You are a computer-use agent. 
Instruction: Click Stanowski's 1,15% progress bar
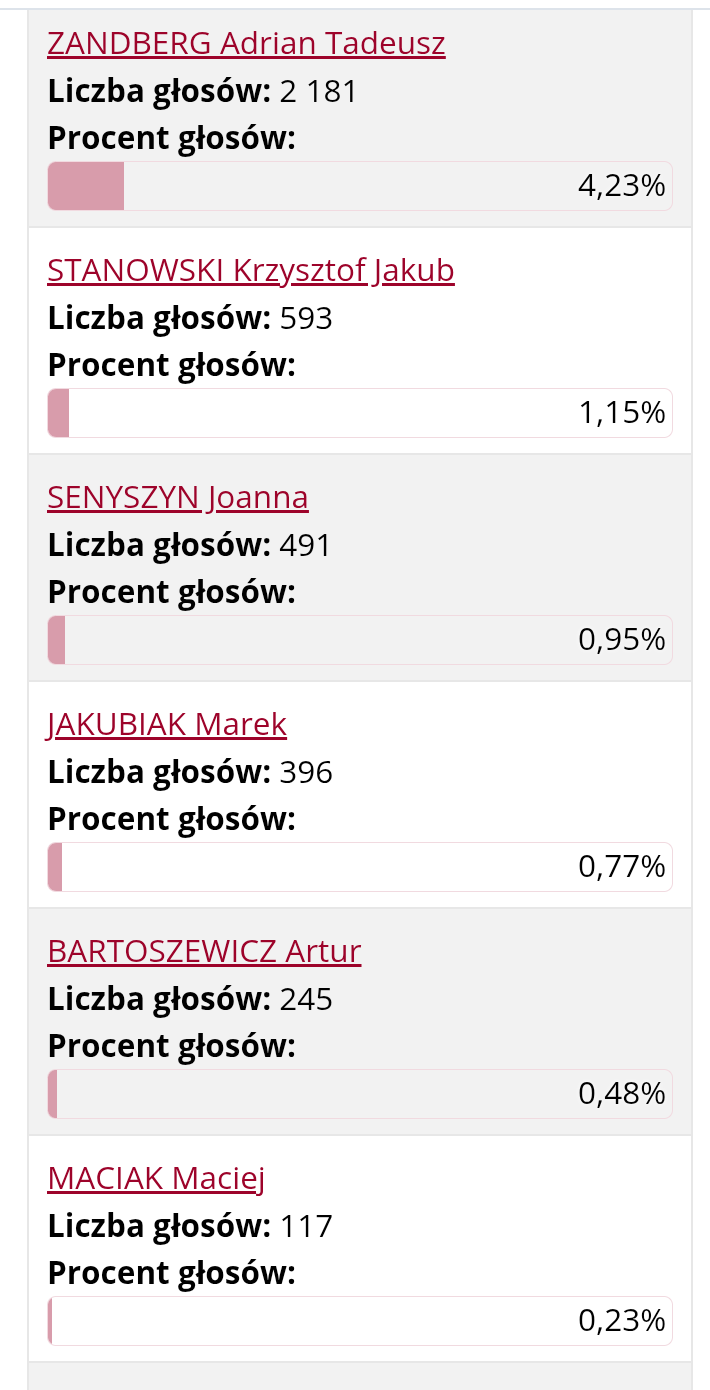(360, 413)
